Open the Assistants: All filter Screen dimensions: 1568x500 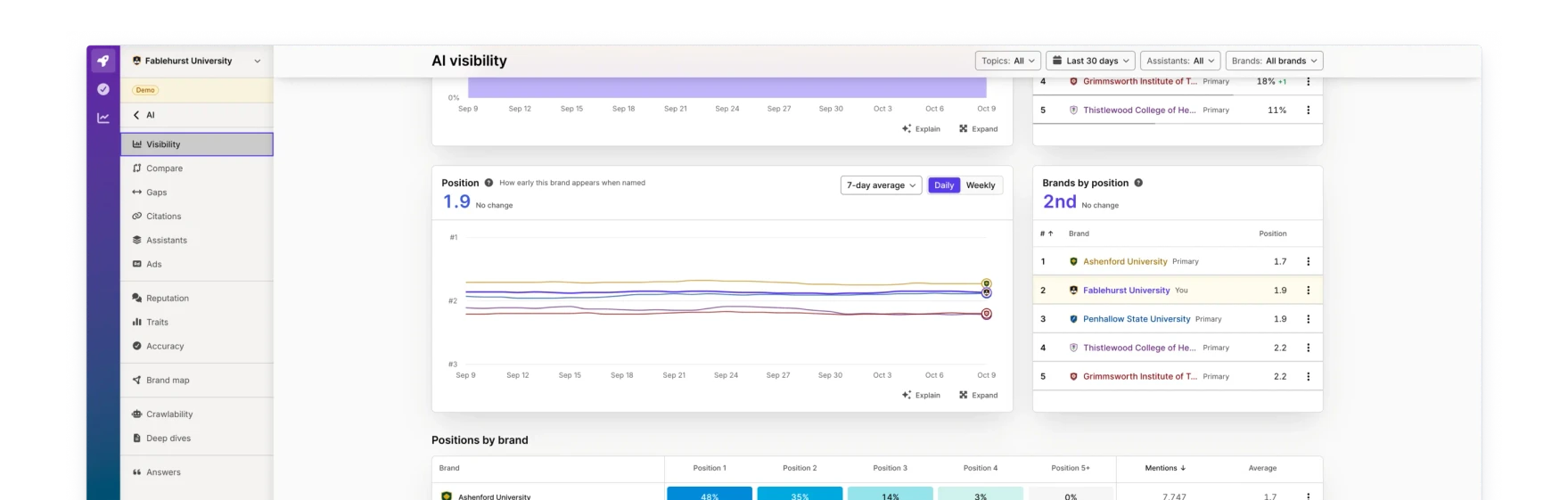pyautogui.click(x=1180, y=61)
